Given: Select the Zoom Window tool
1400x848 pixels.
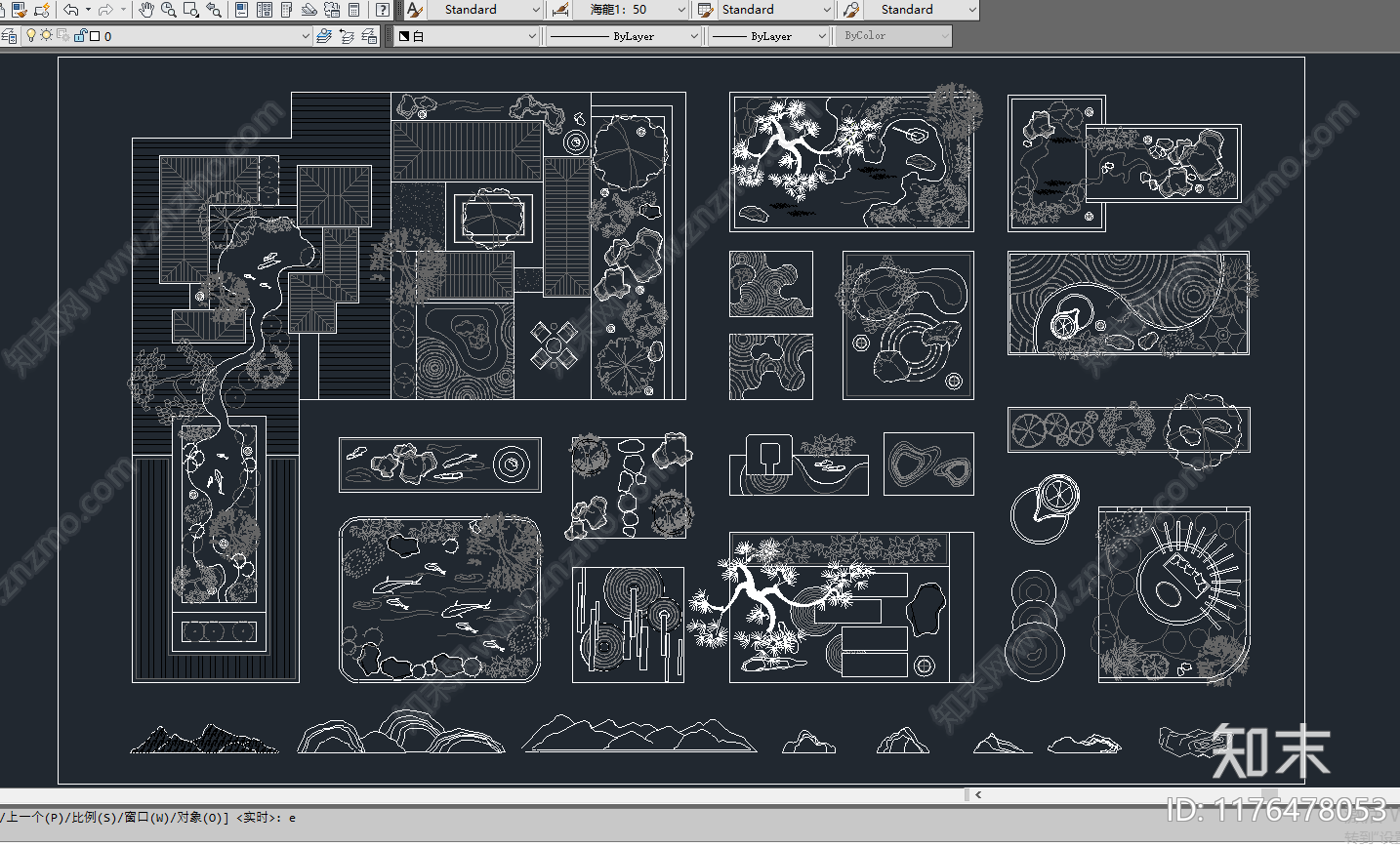Looking at the screenshot, I should (x=191, y=10).
